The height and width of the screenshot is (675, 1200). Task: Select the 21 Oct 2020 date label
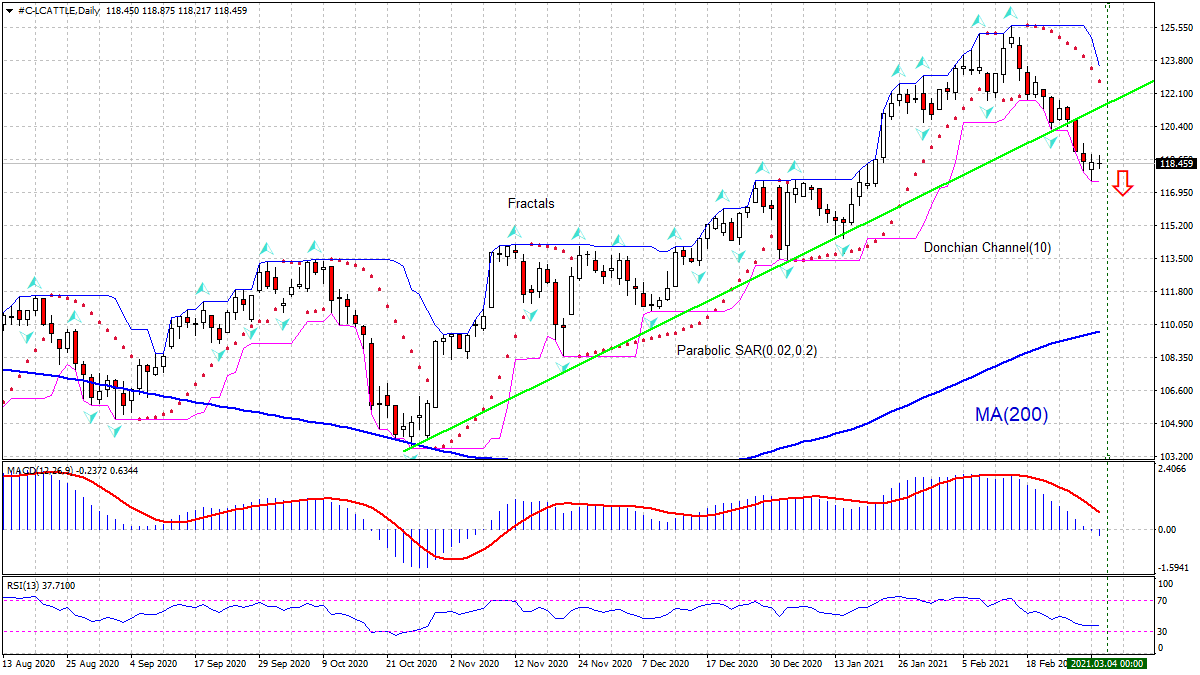click(x=413, y=663)
